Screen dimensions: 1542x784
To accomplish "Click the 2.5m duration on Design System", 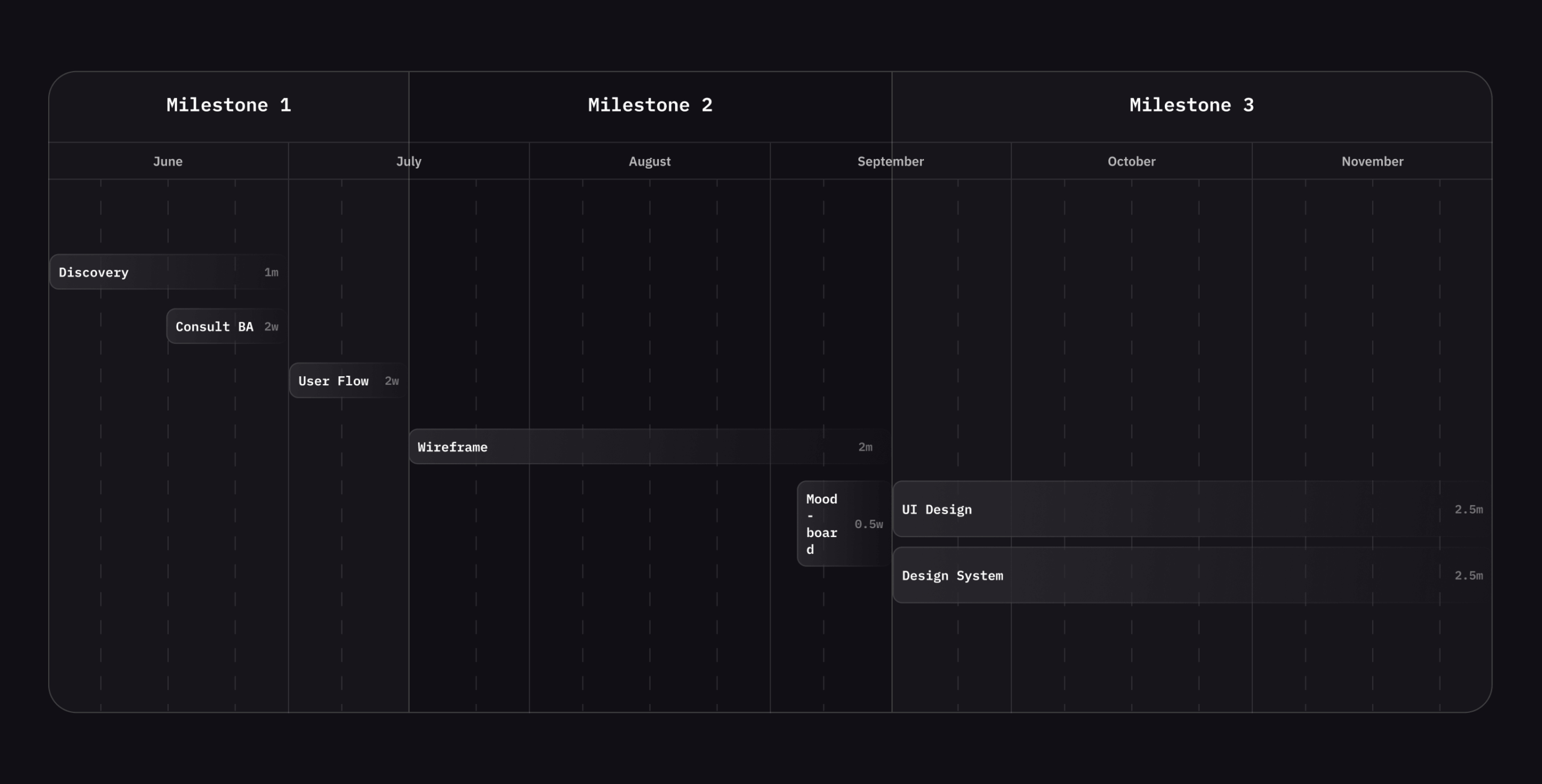I will [1469, 576].
